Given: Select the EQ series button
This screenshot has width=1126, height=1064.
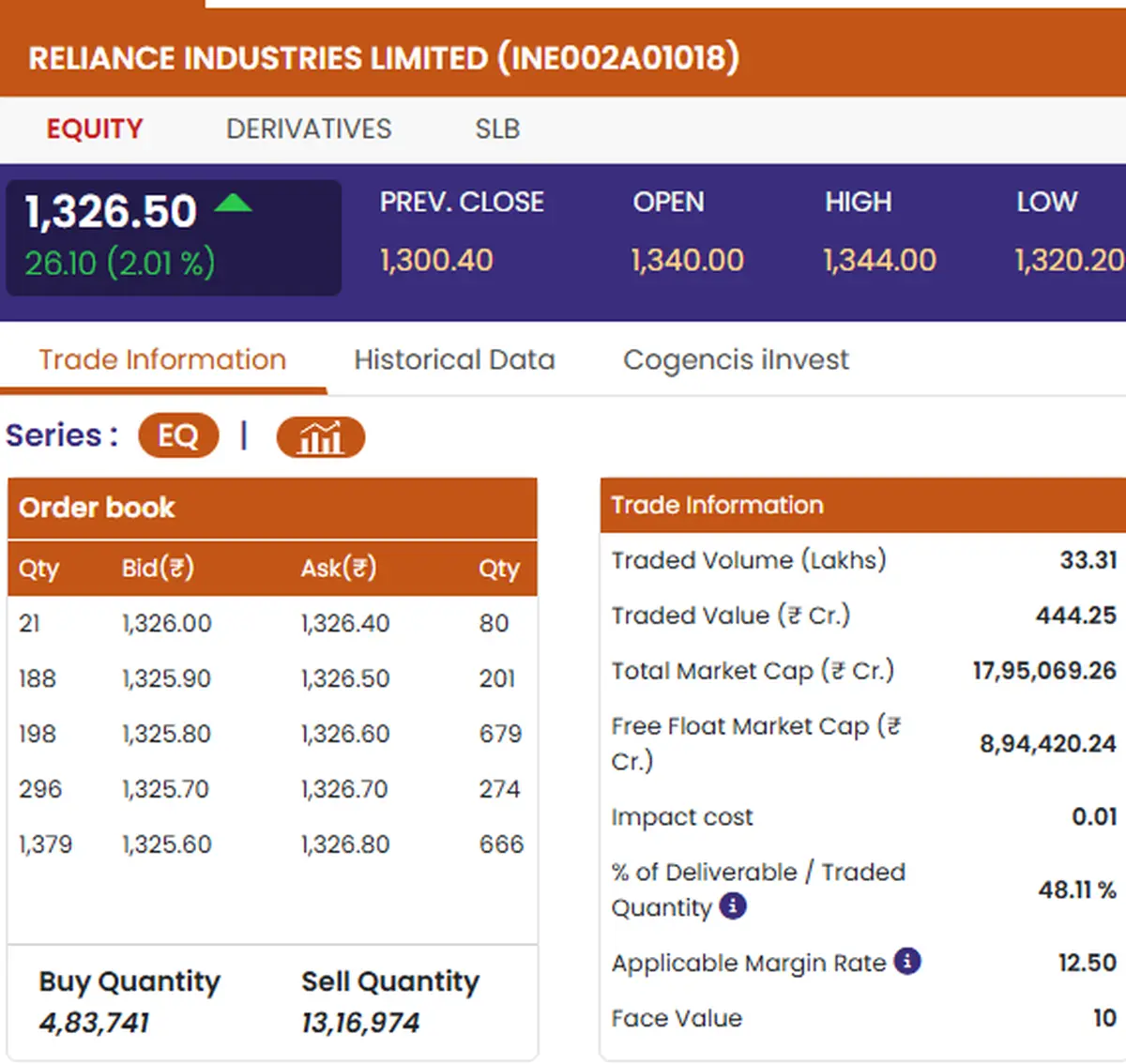Looking at the screenshot, I should click(x=178, y=436).
